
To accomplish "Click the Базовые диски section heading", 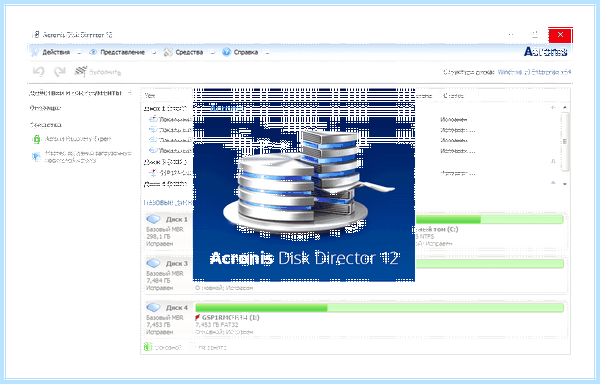I will pyautogui.click(x=168, y=203).
